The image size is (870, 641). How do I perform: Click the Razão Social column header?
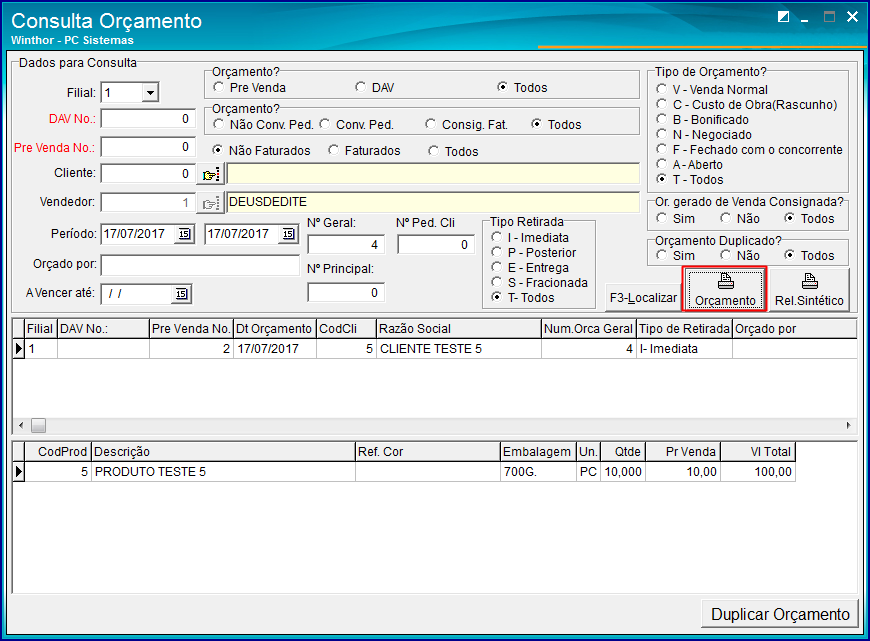click(458, 329)
